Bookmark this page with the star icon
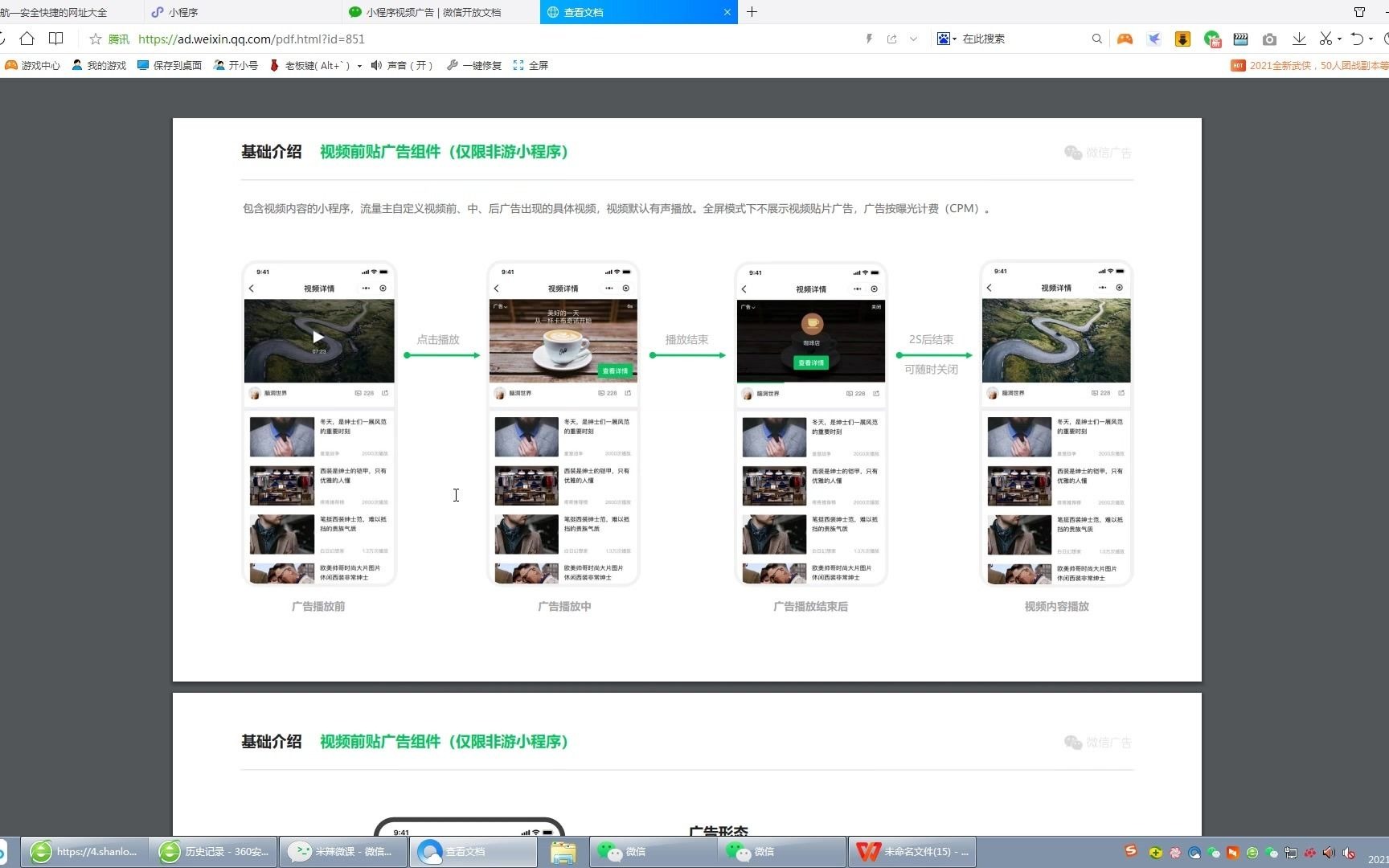 [x=96, y=39]
